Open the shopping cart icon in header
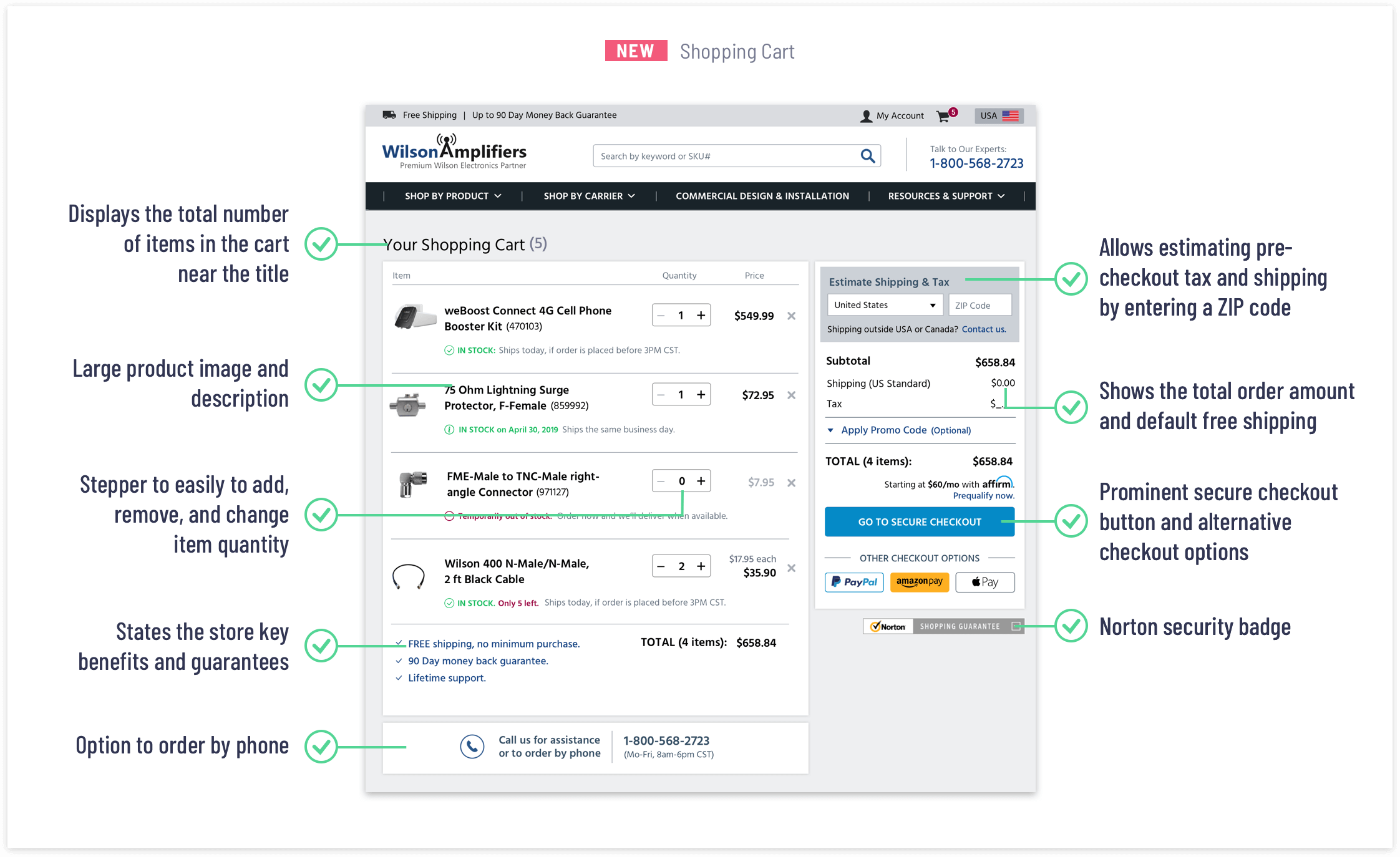 [943, 116]
